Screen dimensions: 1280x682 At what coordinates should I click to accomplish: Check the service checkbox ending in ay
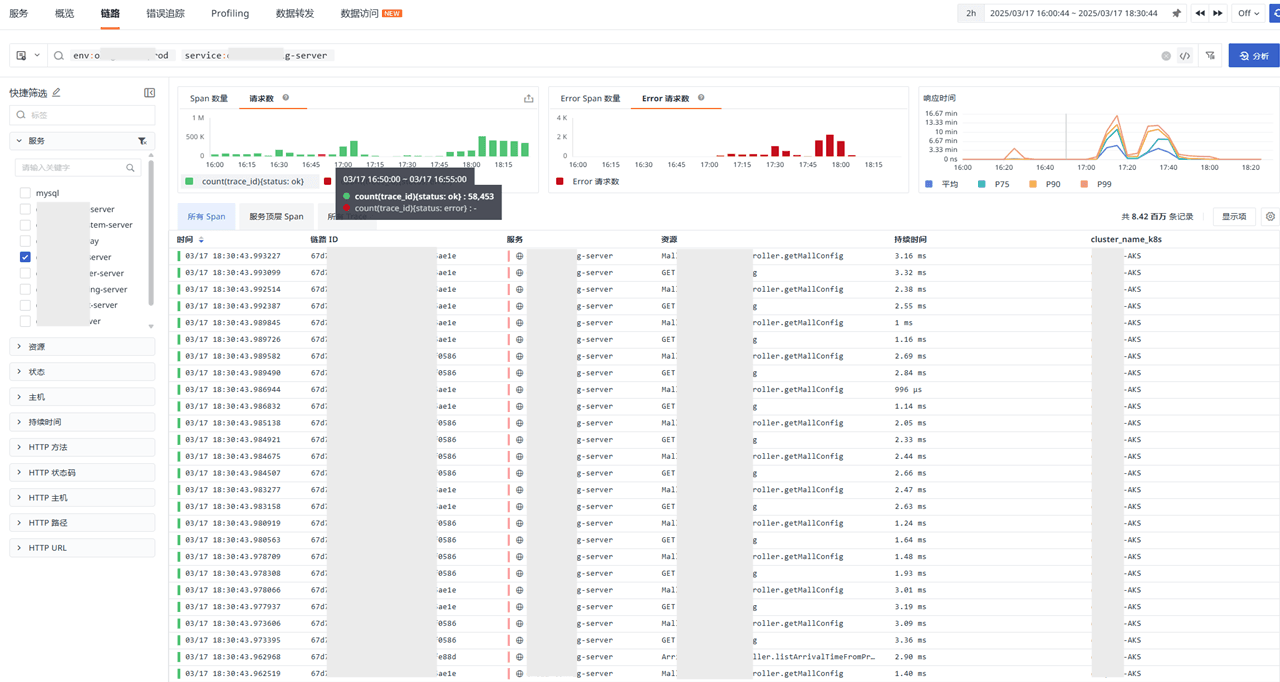(x=25, y=241)
